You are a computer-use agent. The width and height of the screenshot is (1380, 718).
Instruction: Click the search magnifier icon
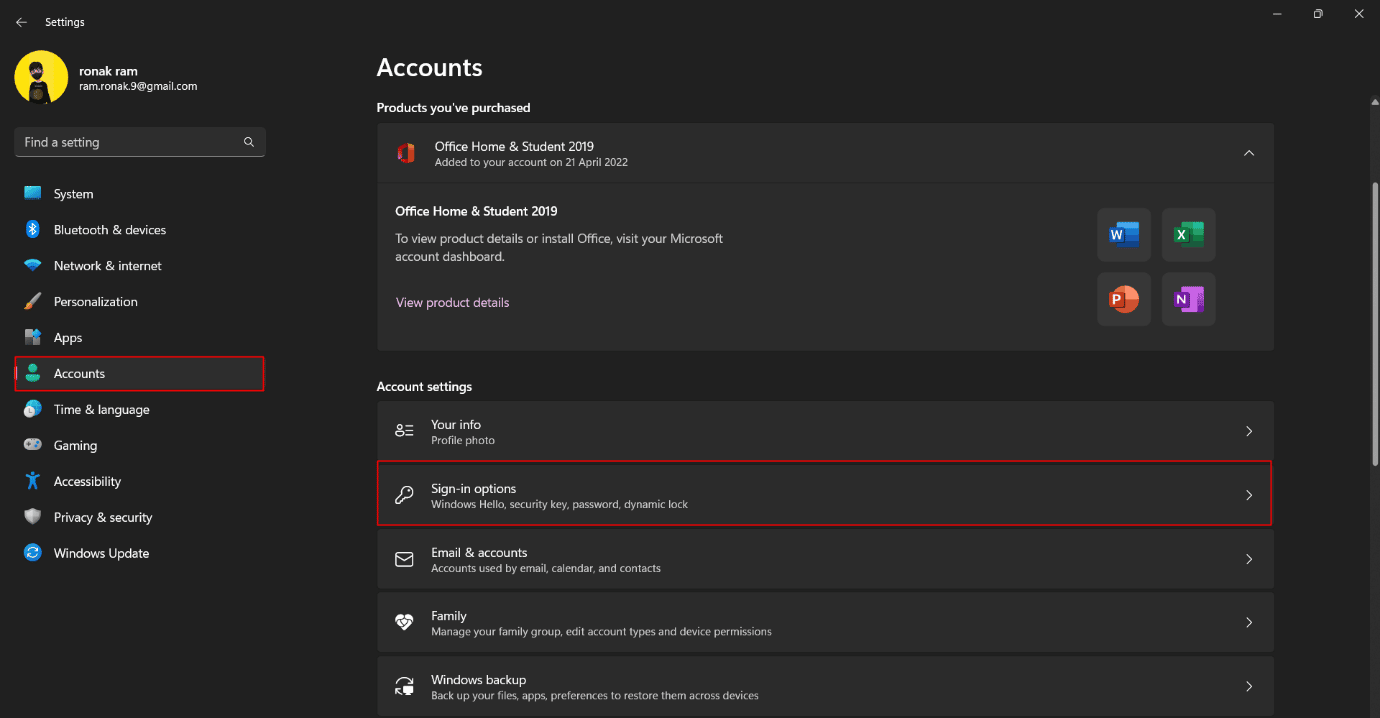click(249, 142)
